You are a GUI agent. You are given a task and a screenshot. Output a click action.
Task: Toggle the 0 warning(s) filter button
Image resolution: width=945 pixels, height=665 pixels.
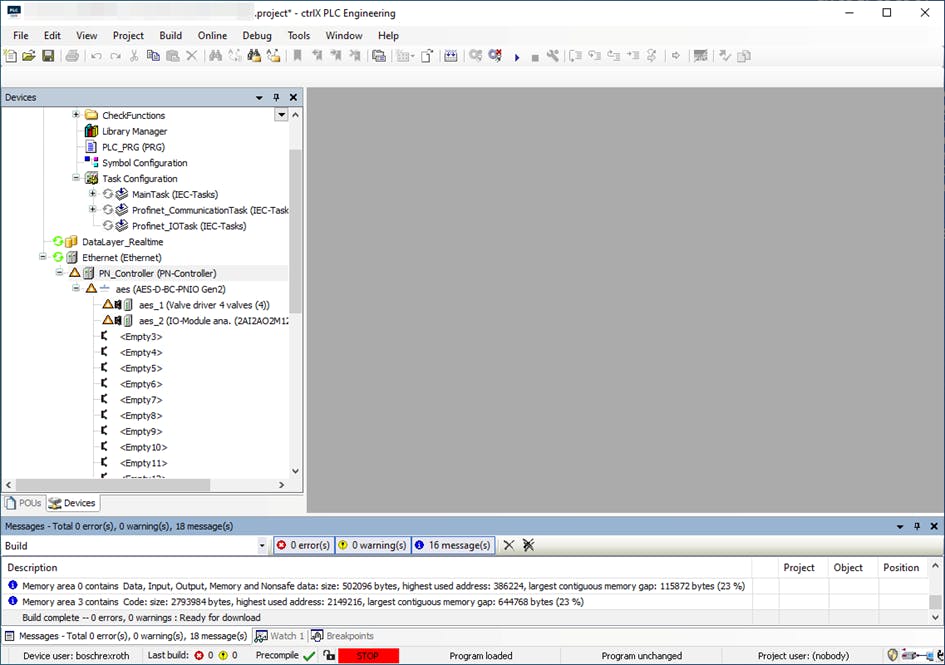372,545
